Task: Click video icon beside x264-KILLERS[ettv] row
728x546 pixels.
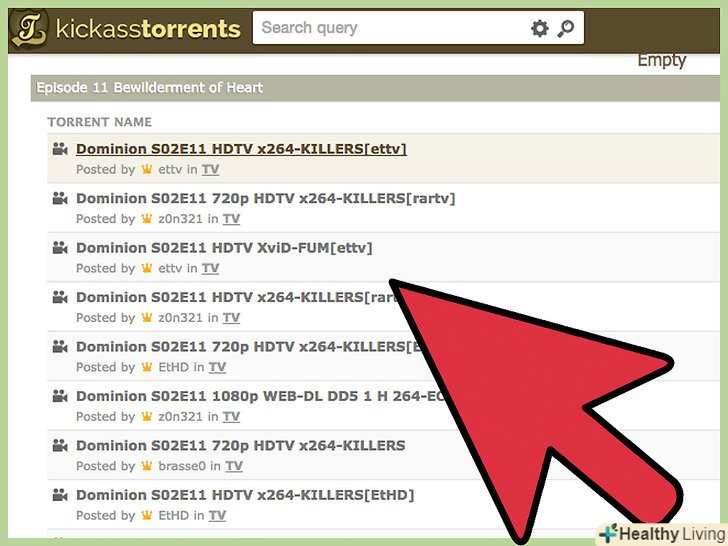Action: 60,149
